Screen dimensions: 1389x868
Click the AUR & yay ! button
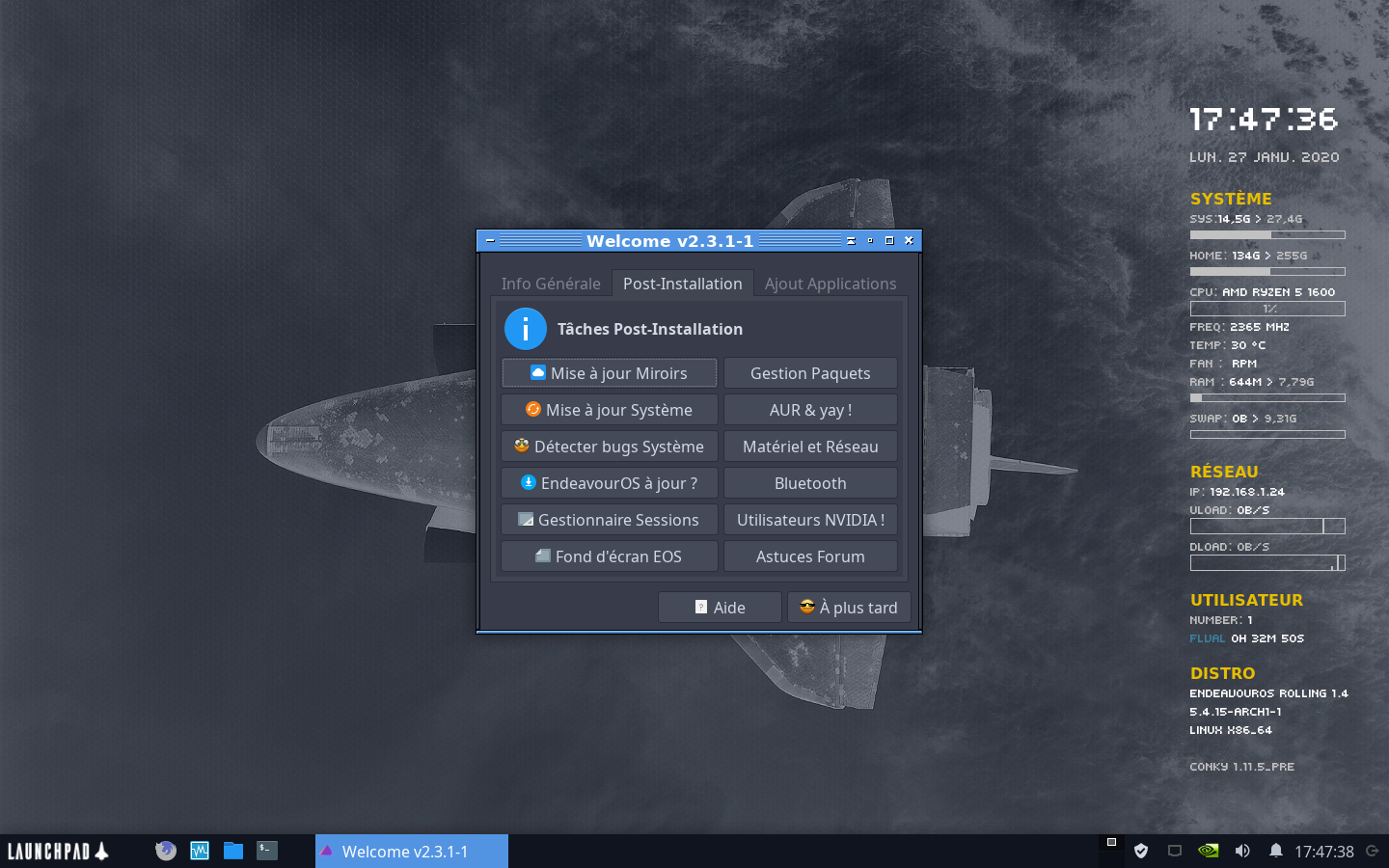click(x=810, y=410)
